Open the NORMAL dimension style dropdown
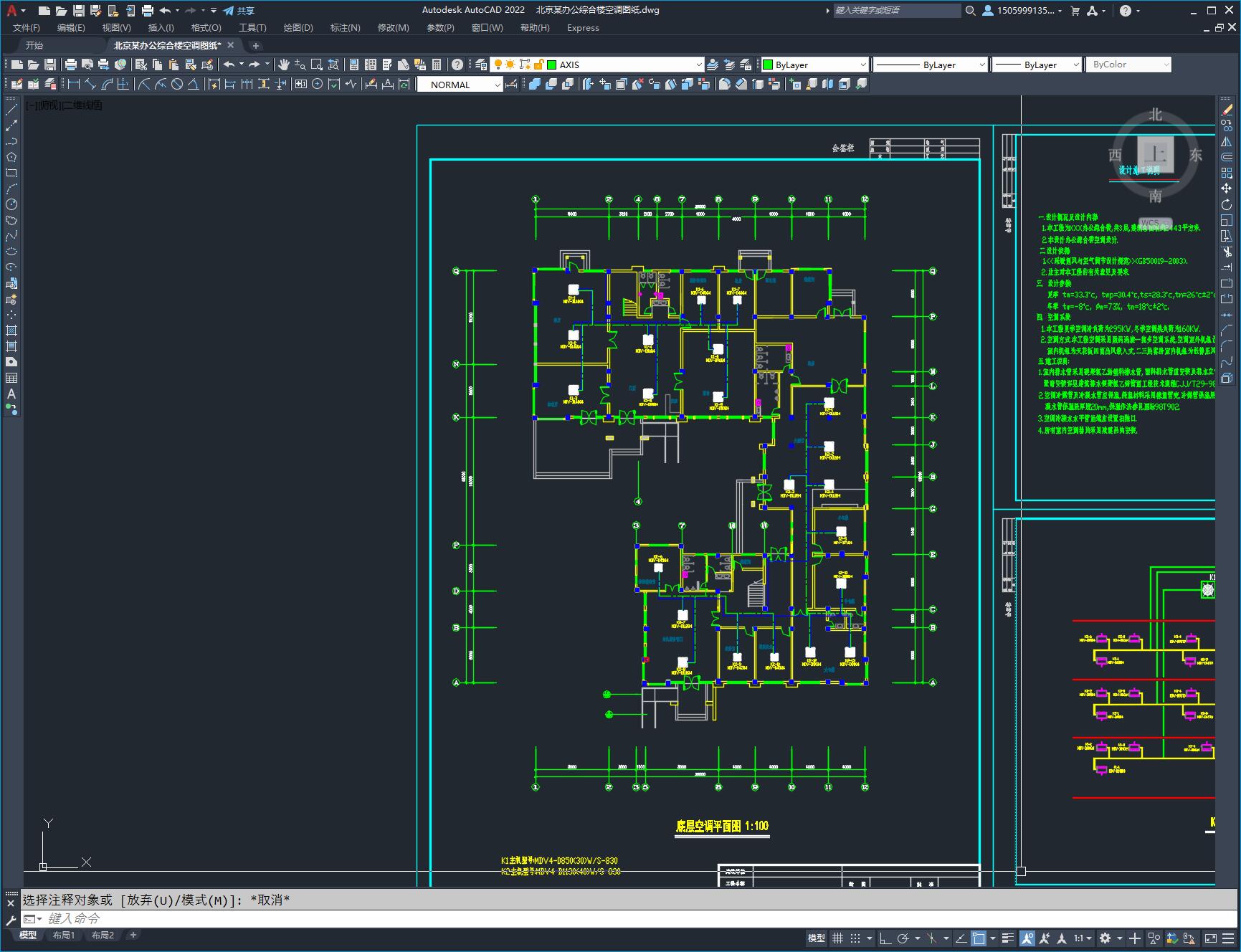Image resolution: width=1241 pixels, height=952 pixels. click(x=460, y=85)
